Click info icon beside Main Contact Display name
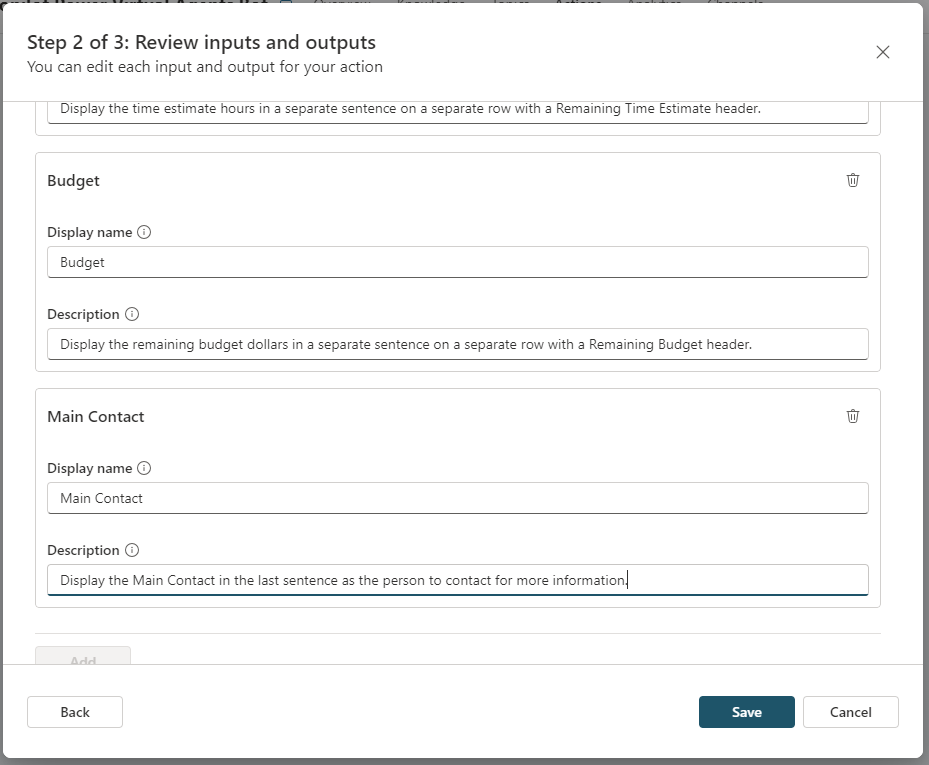The width and height of the screenshot is (929, 765). point(144,468)
